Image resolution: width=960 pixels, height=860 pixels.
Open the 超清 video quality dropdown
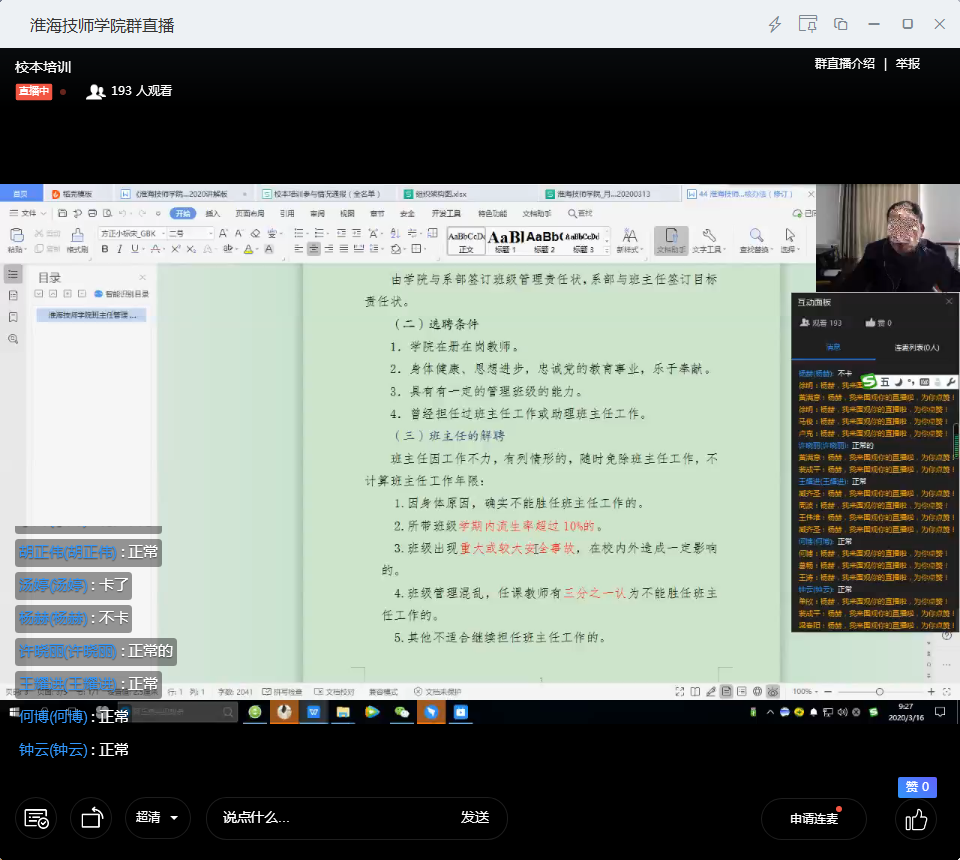point(158,818)
